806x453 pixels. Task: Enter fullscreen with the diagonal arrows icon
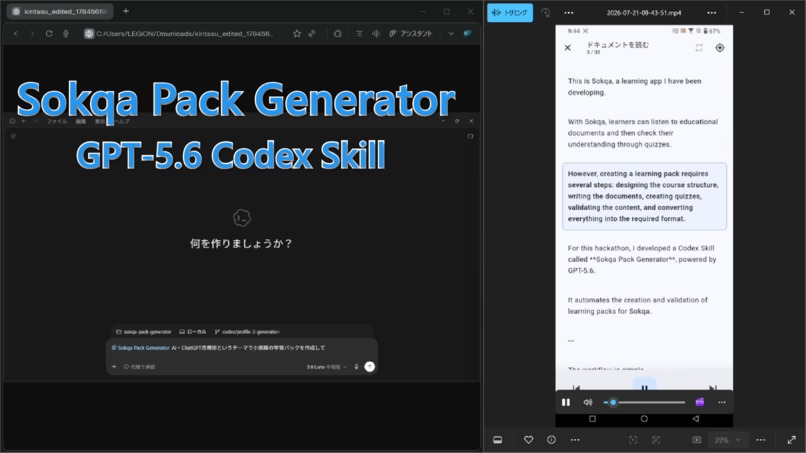pyautogui.click(x=792, y=440)
